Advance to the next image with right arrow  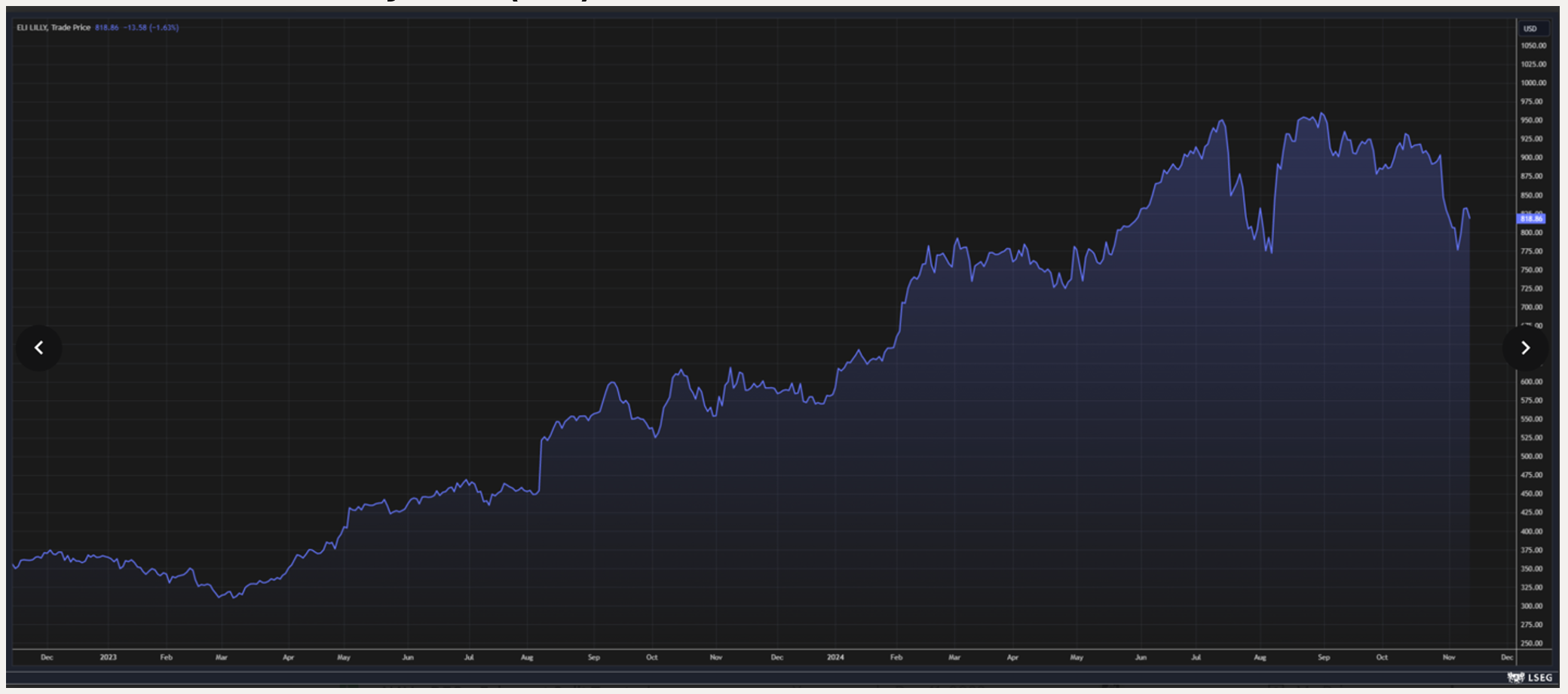1525,347
